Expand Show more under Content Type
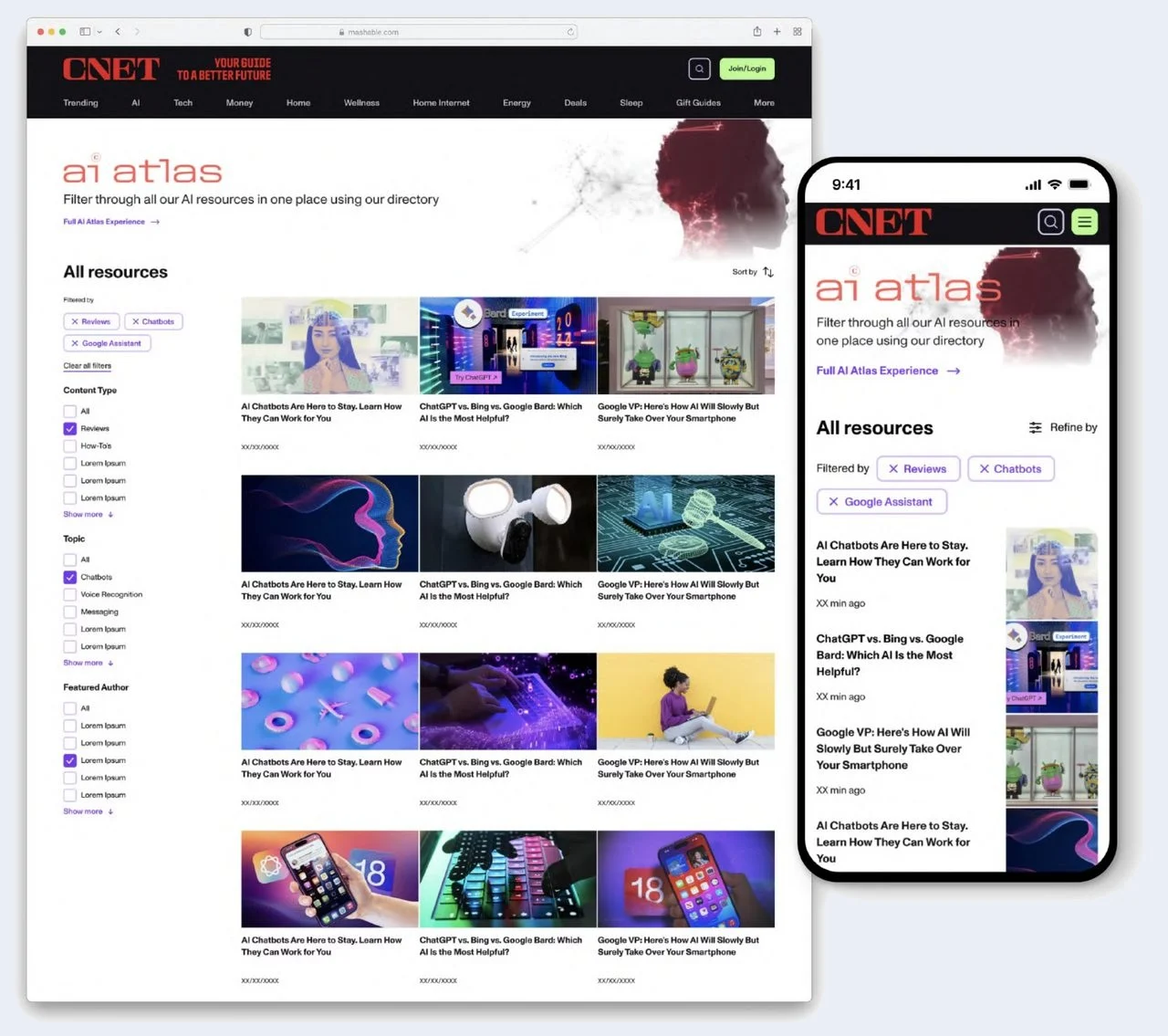This screenshot has height=1036, width=1168. tap(88, 515)
